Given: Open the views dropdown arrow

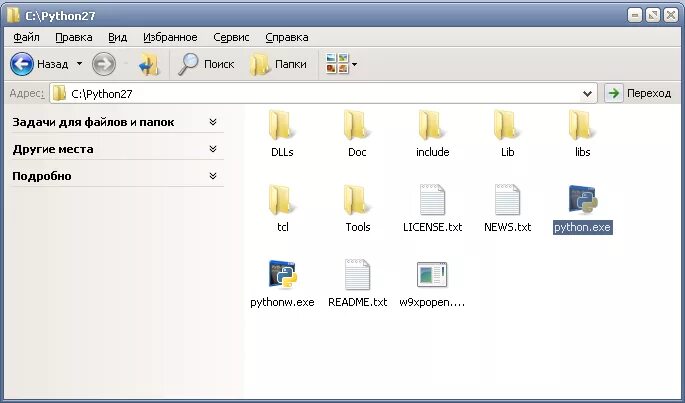Looking at the screenshot, I should tap(354, 64).
